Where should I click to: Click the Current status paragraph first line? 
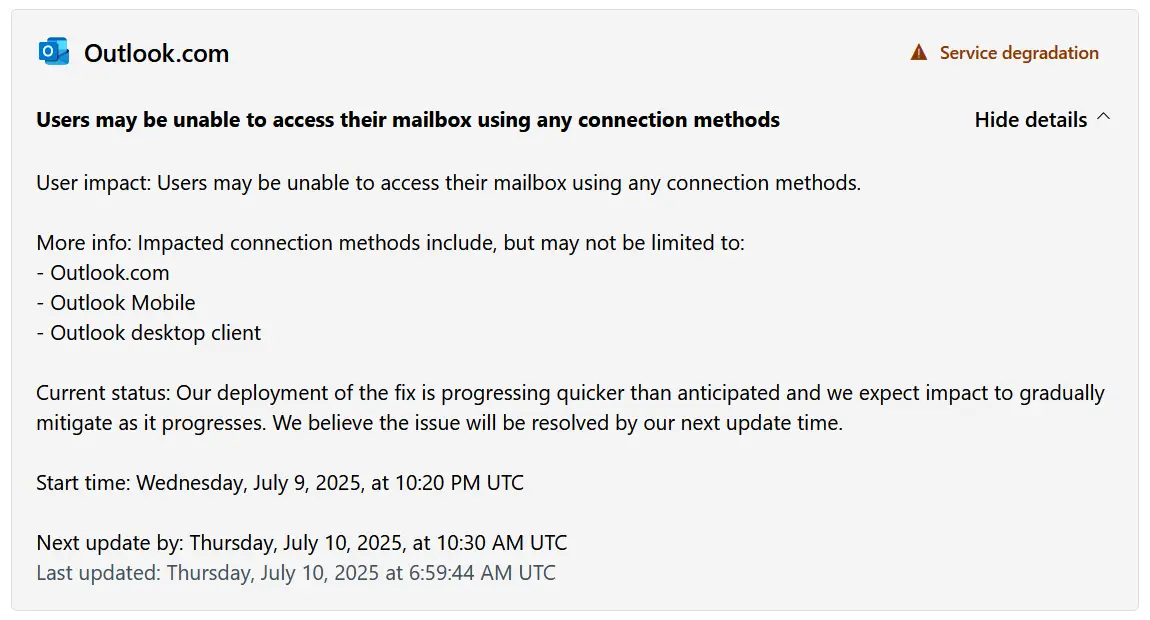coord(570,393)
